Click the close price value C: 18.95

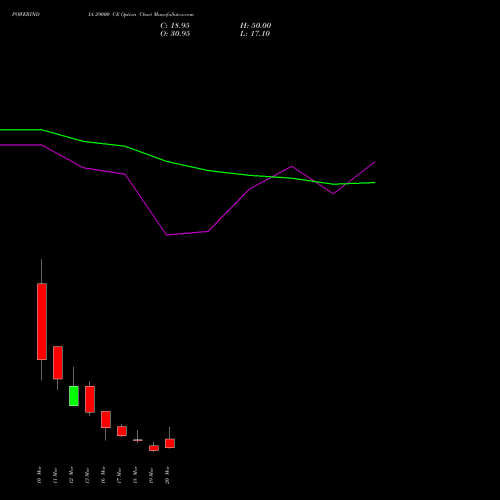tap(175, 26)
